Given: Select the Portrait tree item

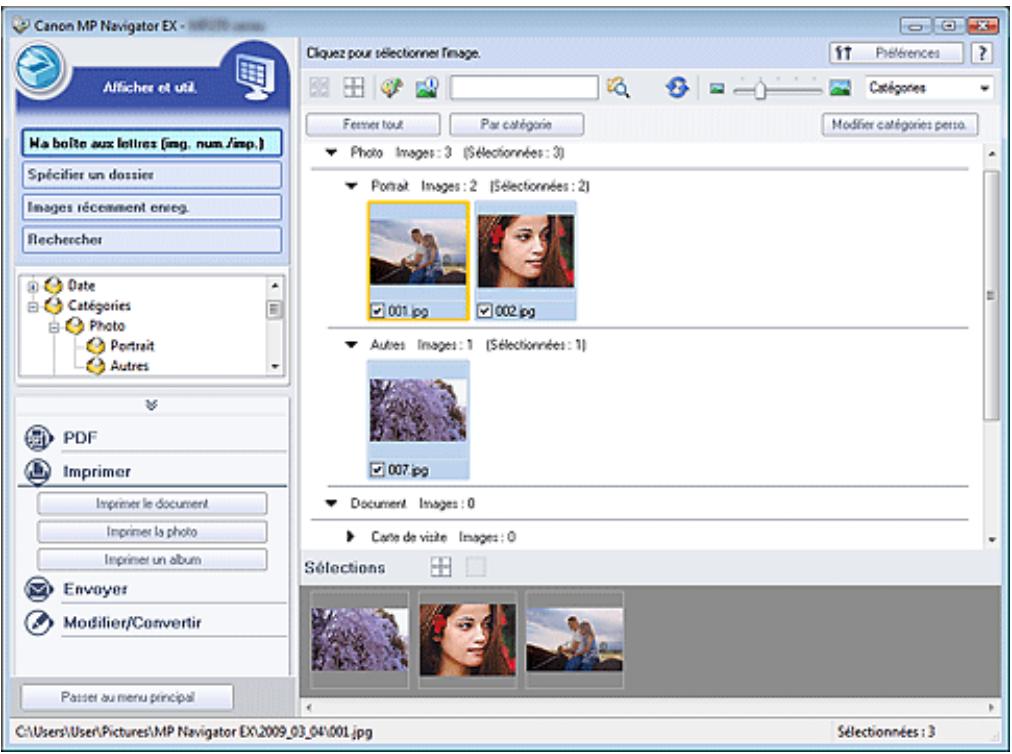Looking at the screenshot, I should [132, 346].
